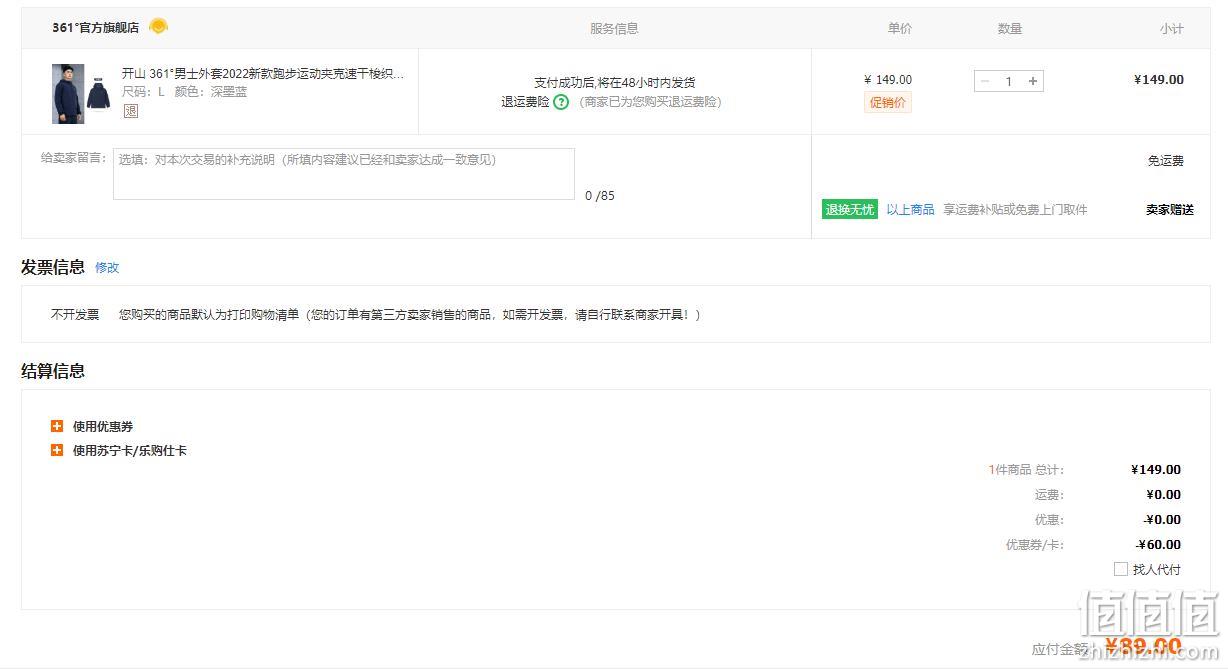This screenshot has width=1228, height=669.
Task: Click the 卖家赠送 text
Action: tap(1170, 209)
